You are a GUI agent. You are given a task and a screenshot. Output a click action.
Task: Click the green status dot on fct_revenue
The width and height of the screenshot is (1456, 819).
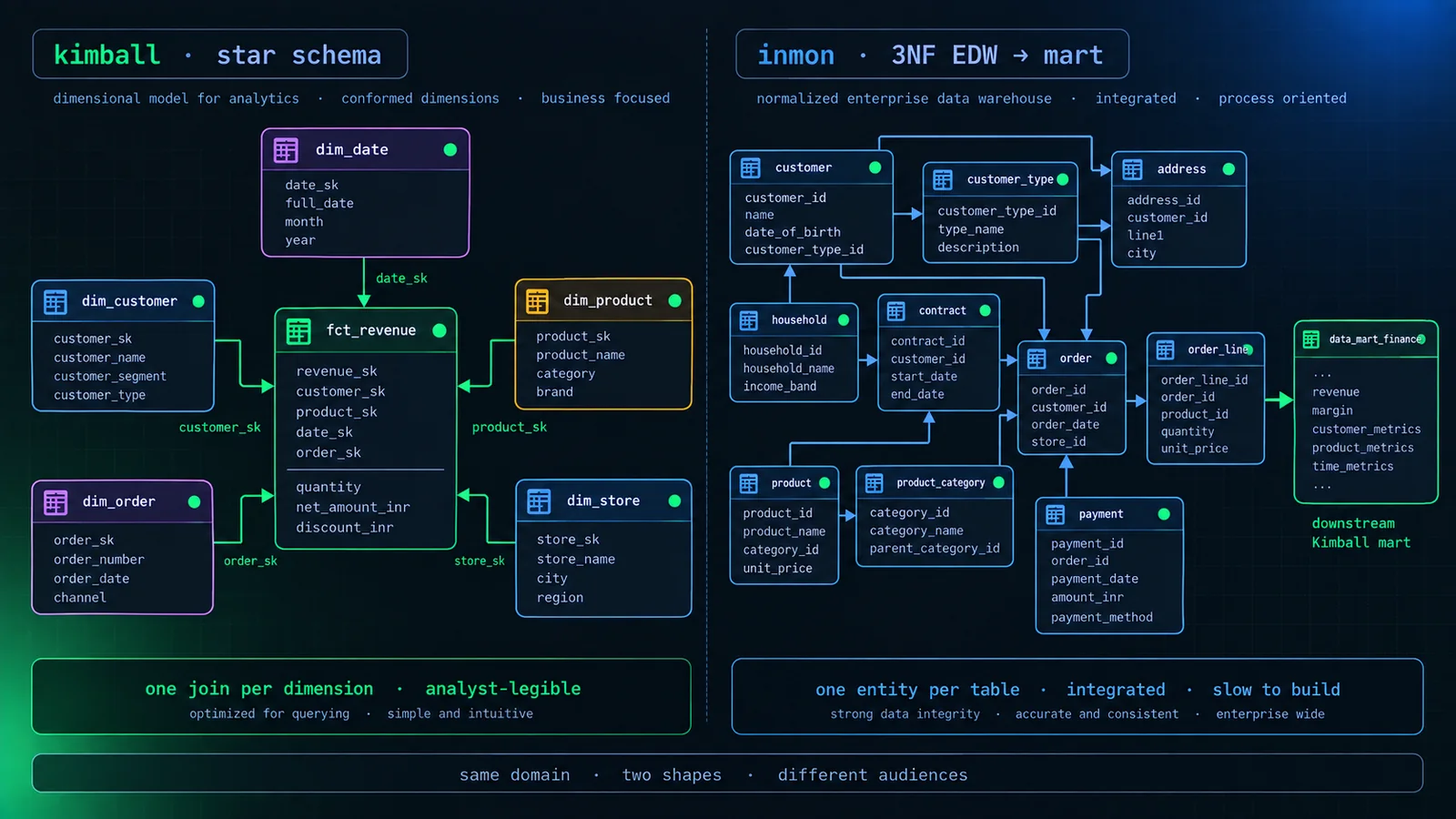[440, 330]
